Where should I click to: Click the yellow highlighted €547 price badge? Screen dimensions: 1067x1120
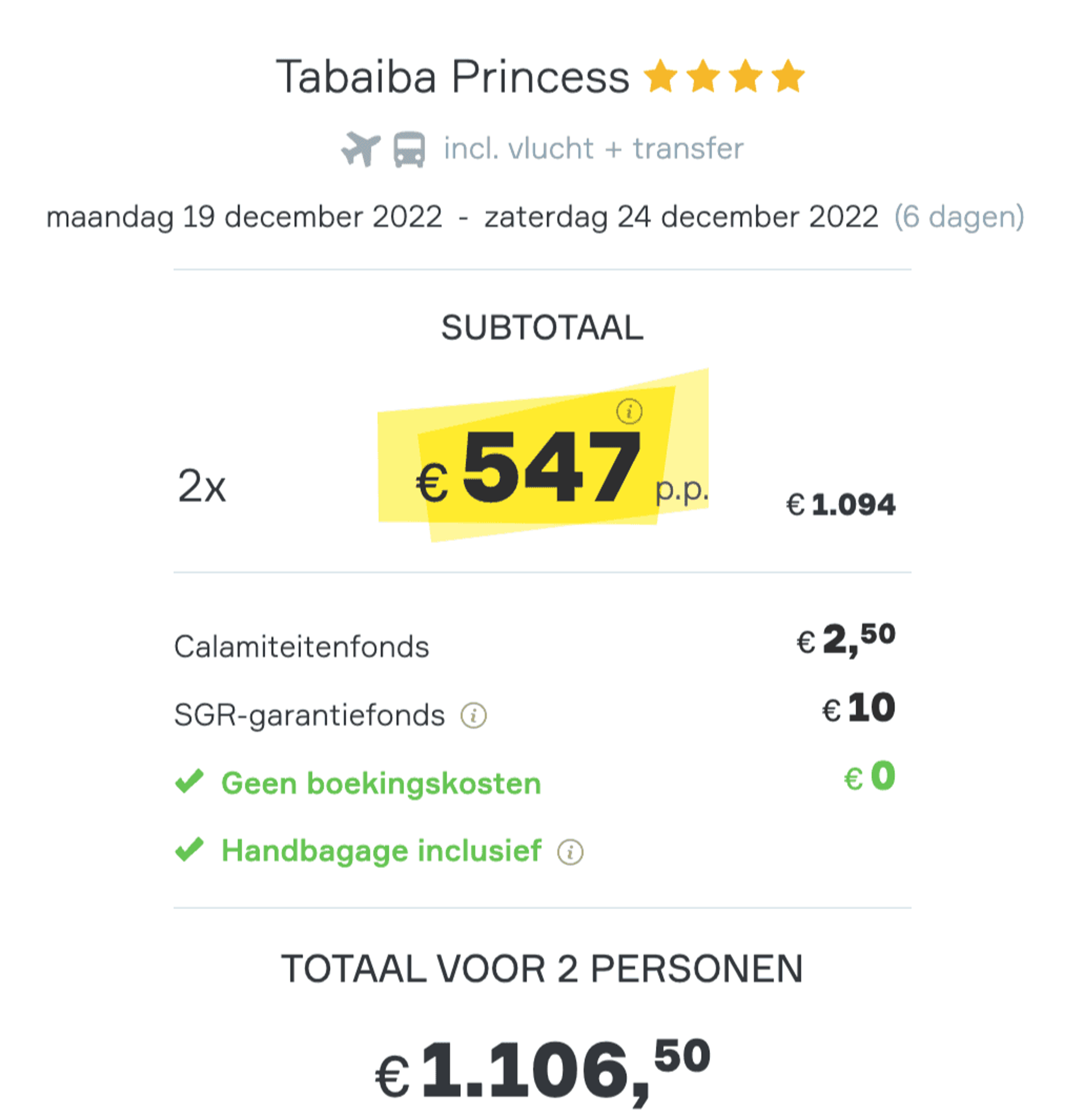[543, 455]
